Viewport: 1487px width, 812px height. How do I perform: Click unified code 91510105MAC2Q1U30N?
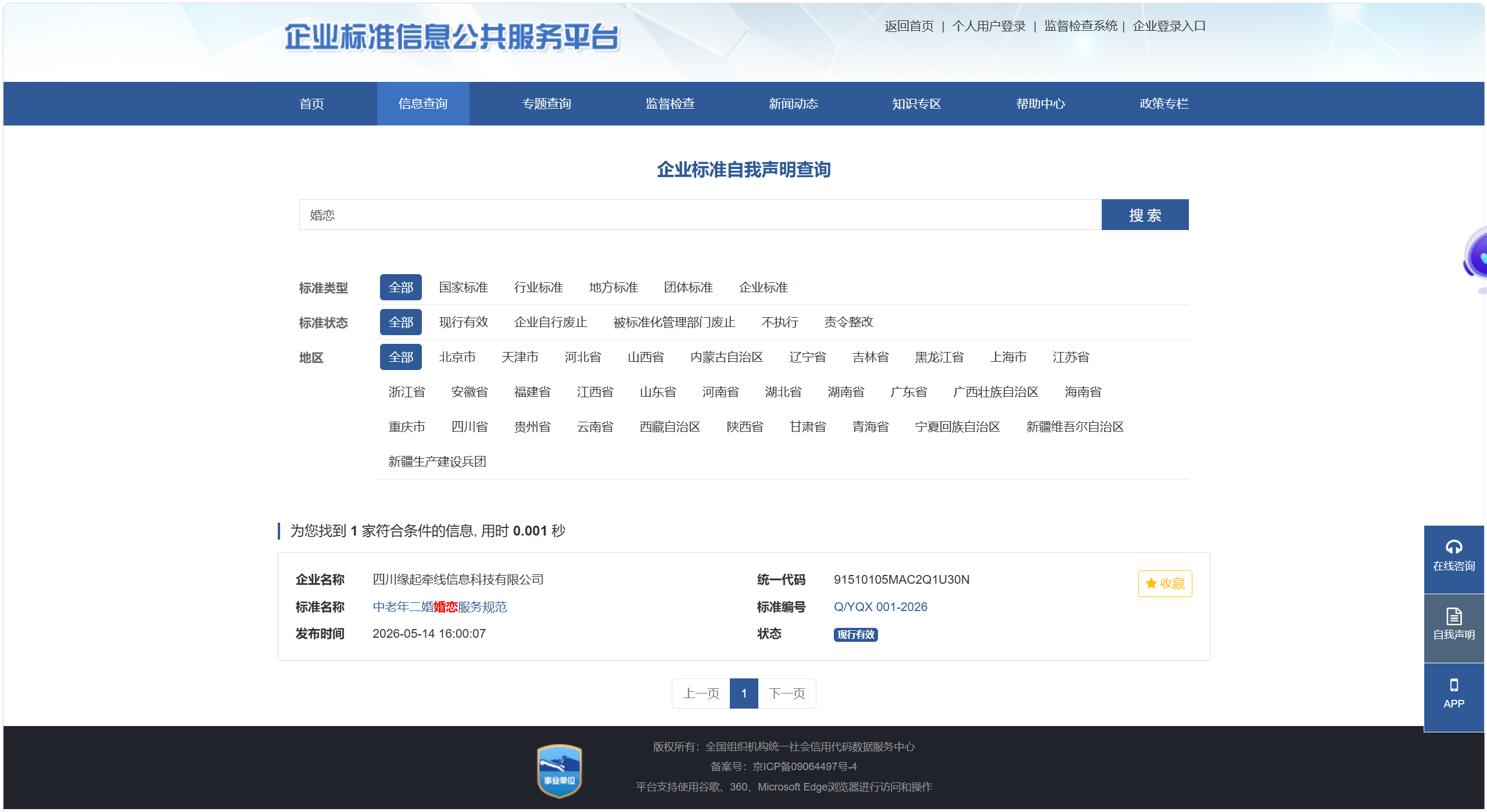point(901,580)
